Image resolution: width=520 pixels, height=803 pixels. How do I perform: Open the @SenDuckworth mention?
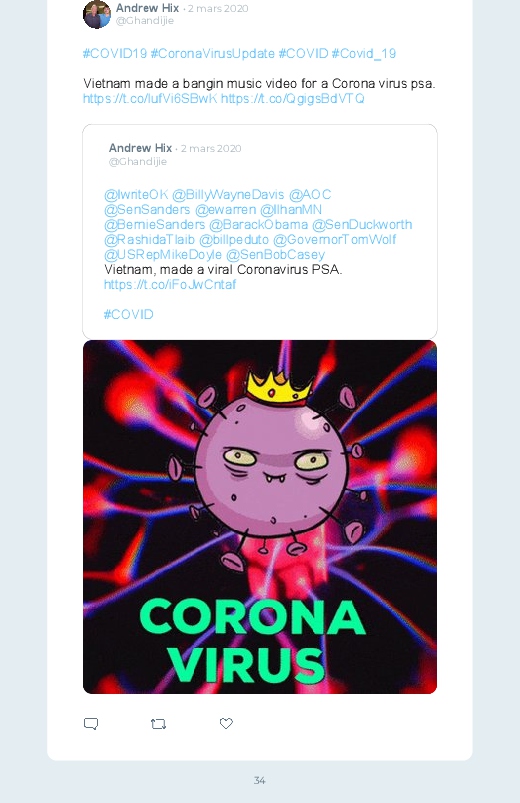pos(362,224)
